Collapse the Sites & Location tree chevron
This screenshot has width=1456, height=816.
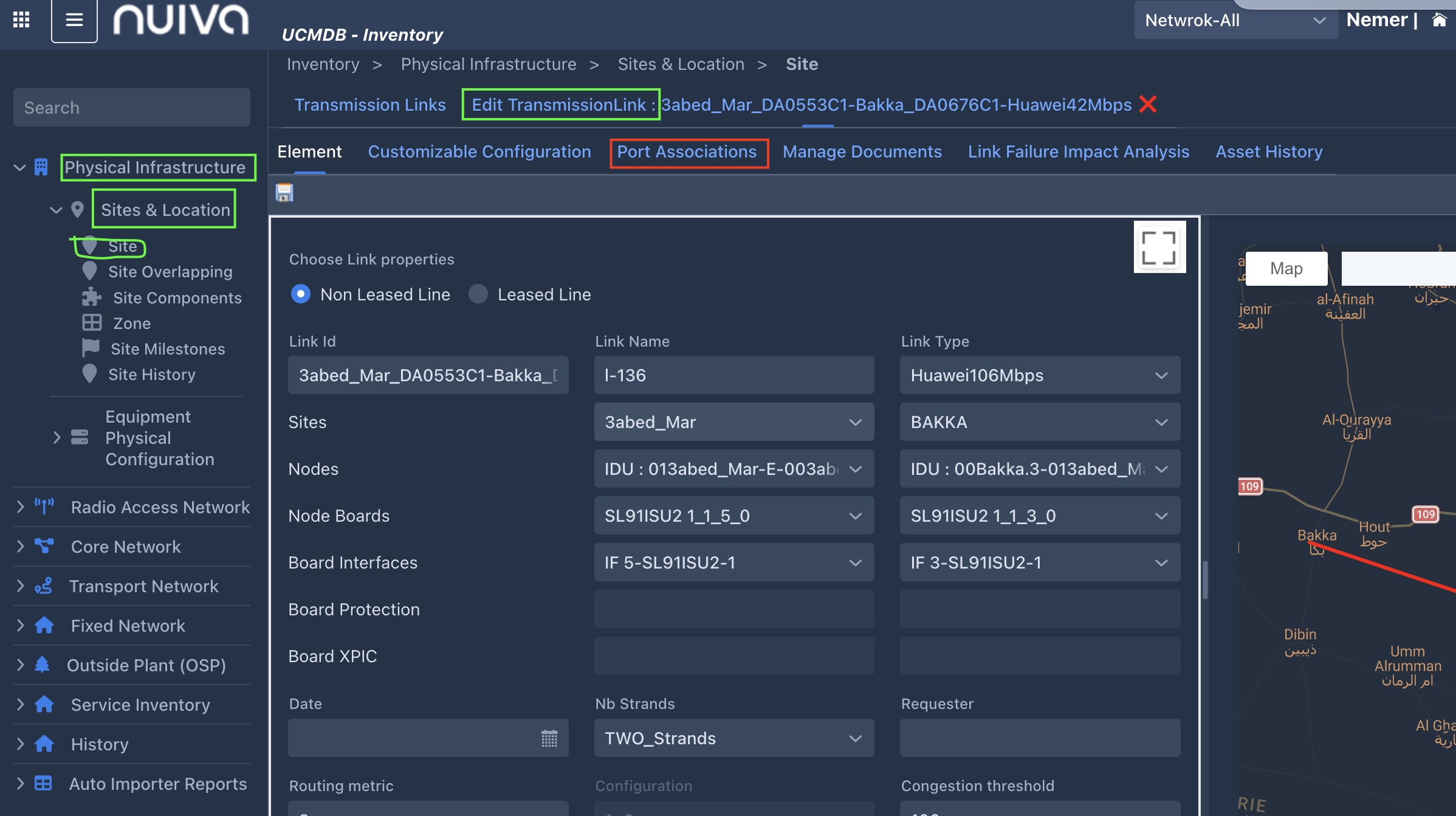pyautogui.click(x=56, y=210)
